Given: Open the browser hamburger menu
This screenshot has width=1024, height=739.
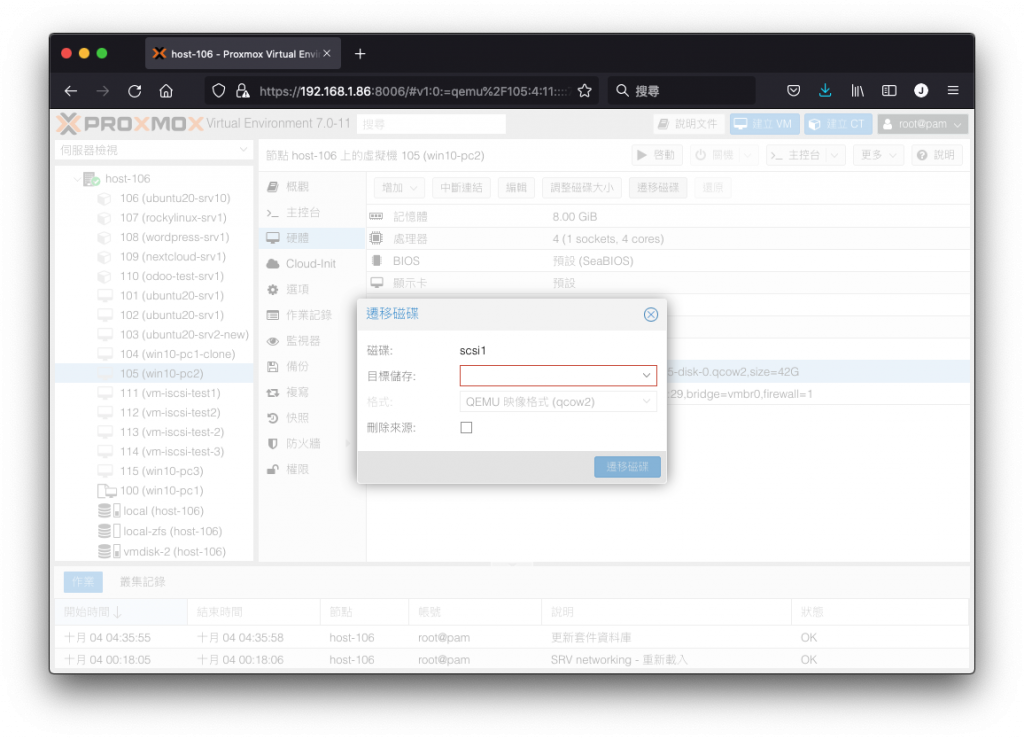Looking at the screenshot, I should click(x=953, y=91).
